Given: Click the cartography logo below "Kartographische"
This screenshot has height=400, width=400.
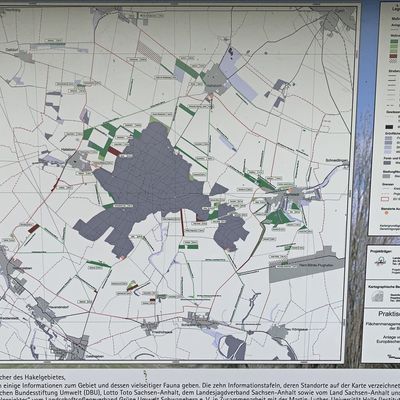Looking at the screenshot, I should click(x=377, y=297).
